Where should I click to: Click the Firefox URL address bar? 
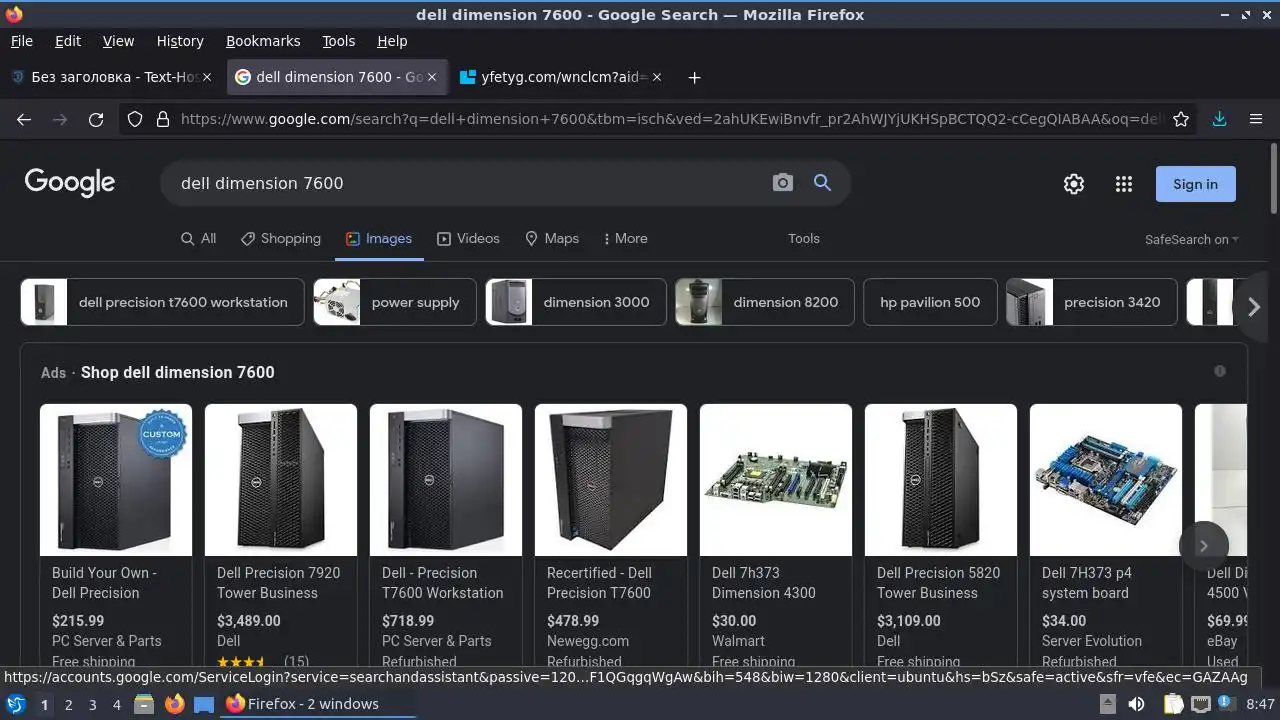point(670,119)
